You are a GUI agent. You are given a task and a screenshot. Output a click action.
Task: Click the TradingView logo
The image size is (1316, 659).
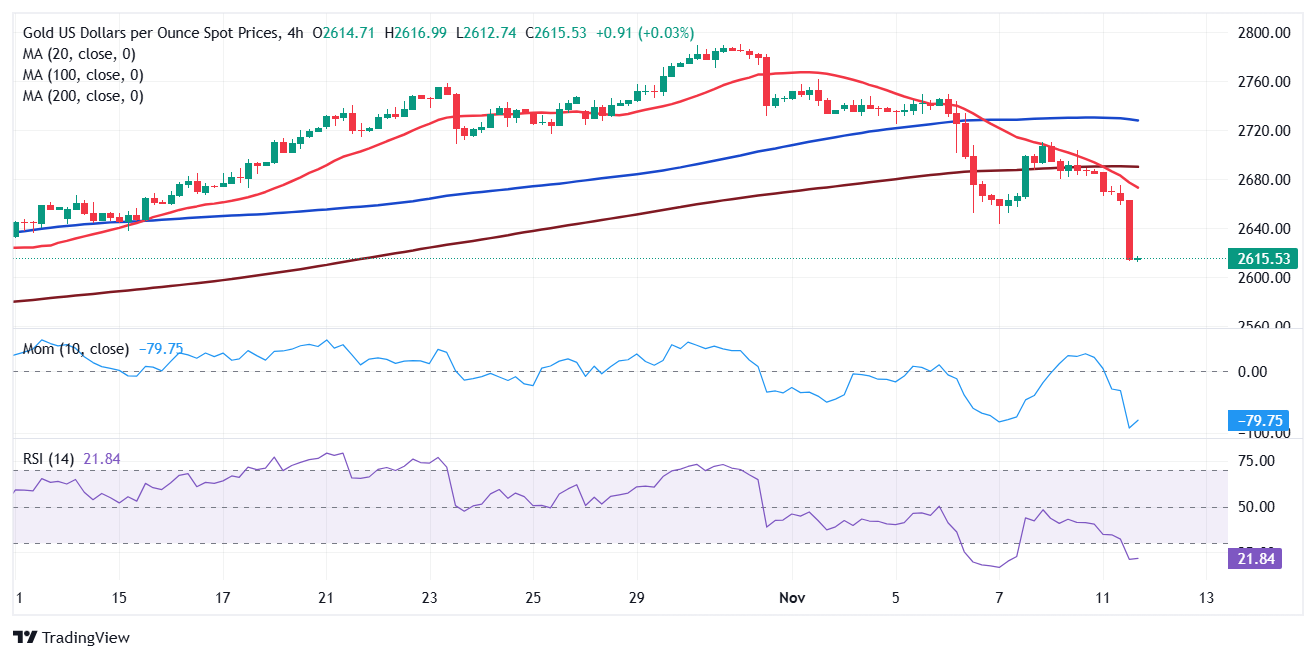pos(70,637)
